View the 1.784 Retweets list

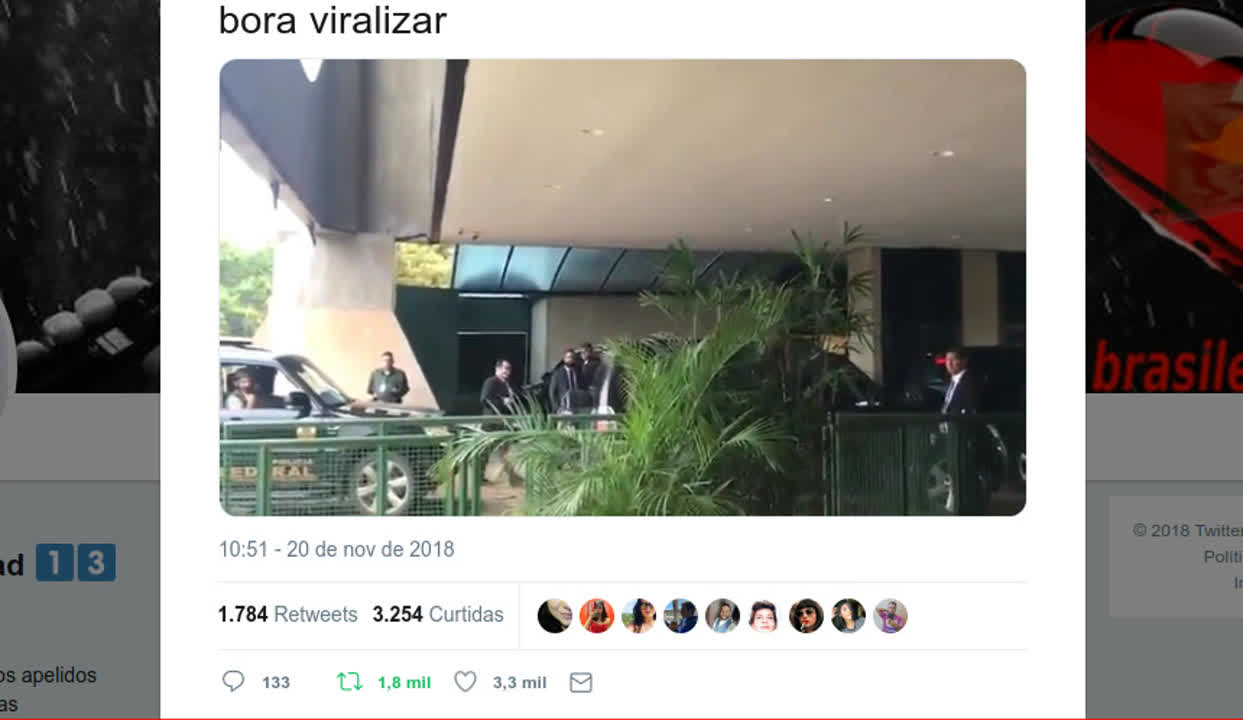(x=288, y=614)
